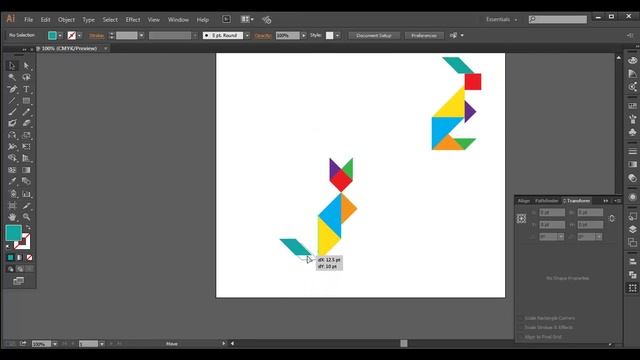640x360 pixels.
Task: Select the Scale tool
Action: point(26,135)
